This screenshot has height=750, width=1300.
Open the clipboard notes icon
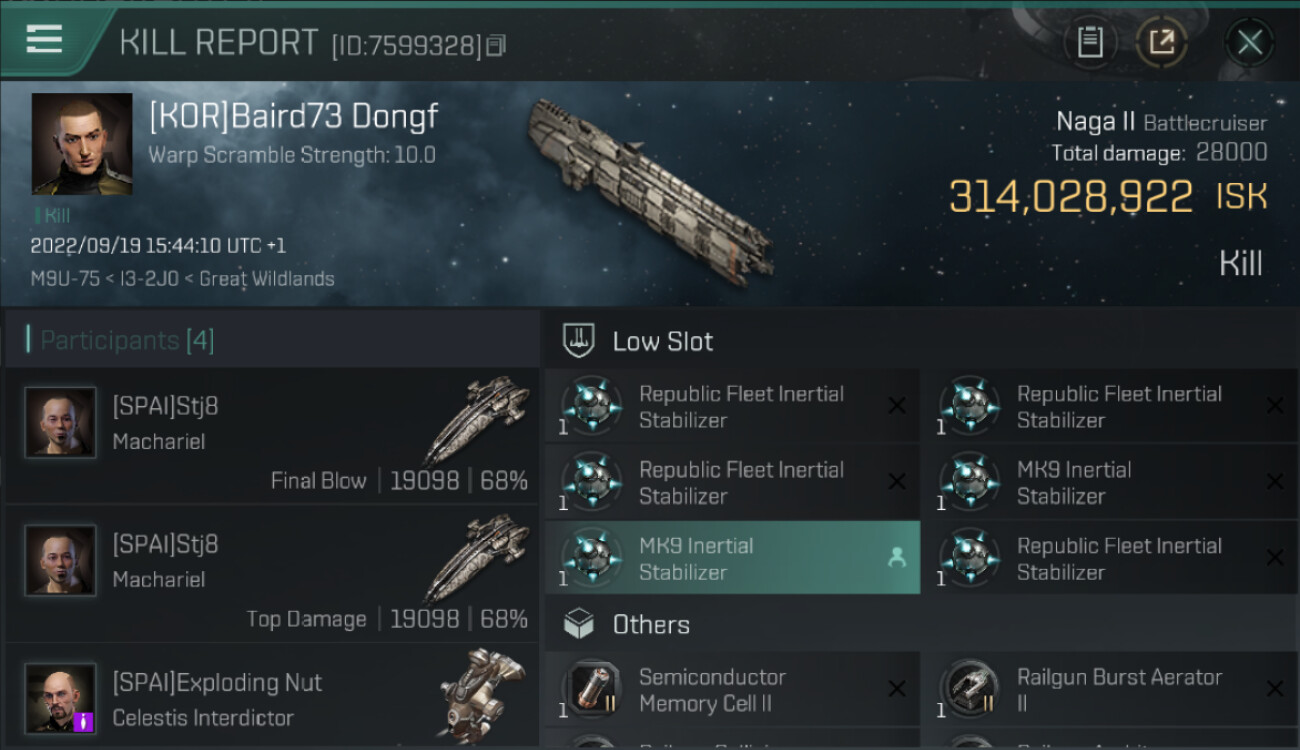tap(1089, 43)
